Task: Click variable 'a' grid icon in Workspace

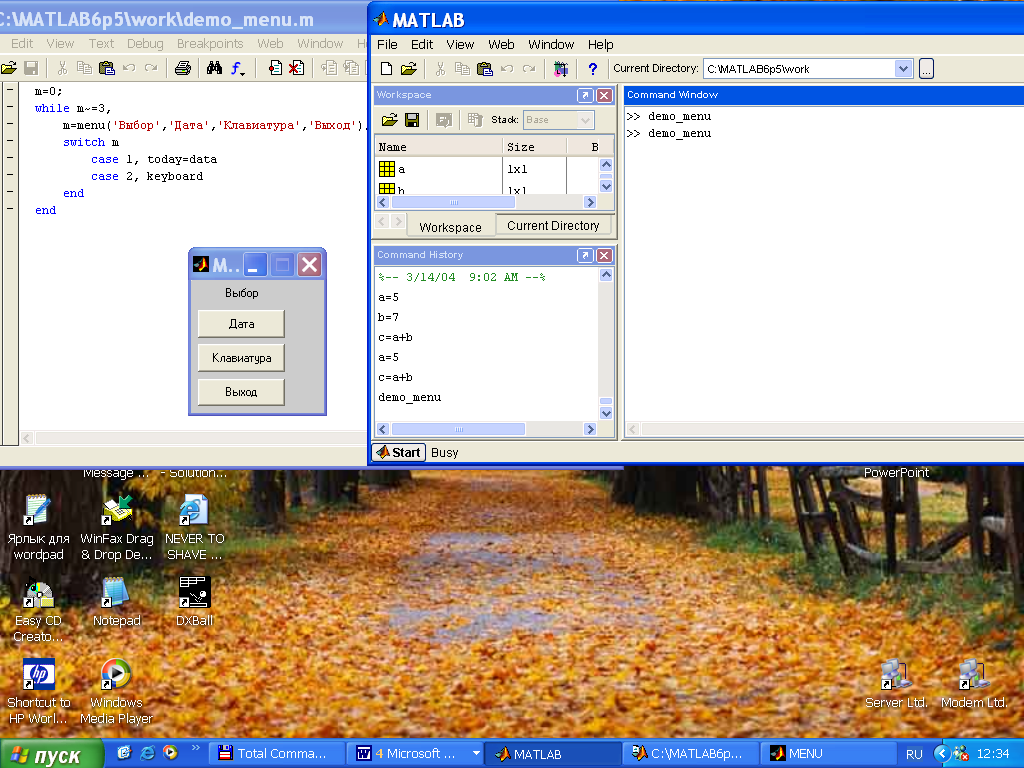Action: click(x=387, y=169)
